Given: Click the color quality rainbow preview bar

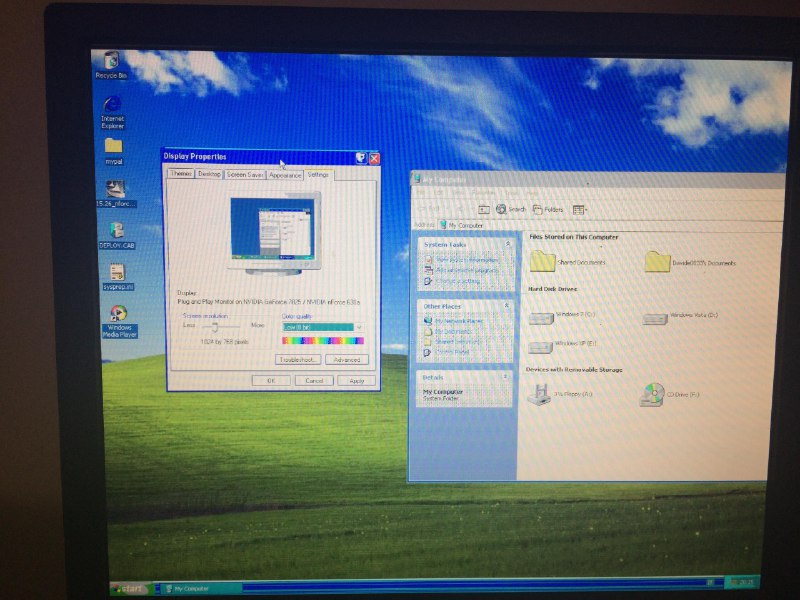Looking at the screenshot, I should (x=323, y=341).
